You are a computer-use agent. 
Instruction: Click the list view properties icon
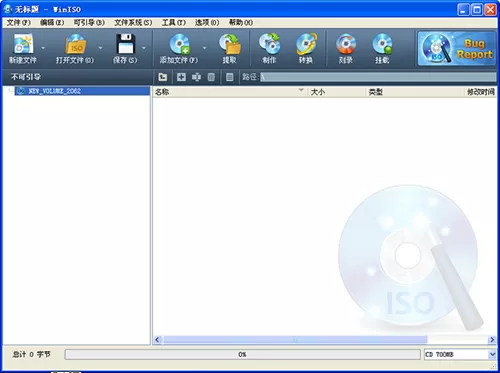click(229, 77)
